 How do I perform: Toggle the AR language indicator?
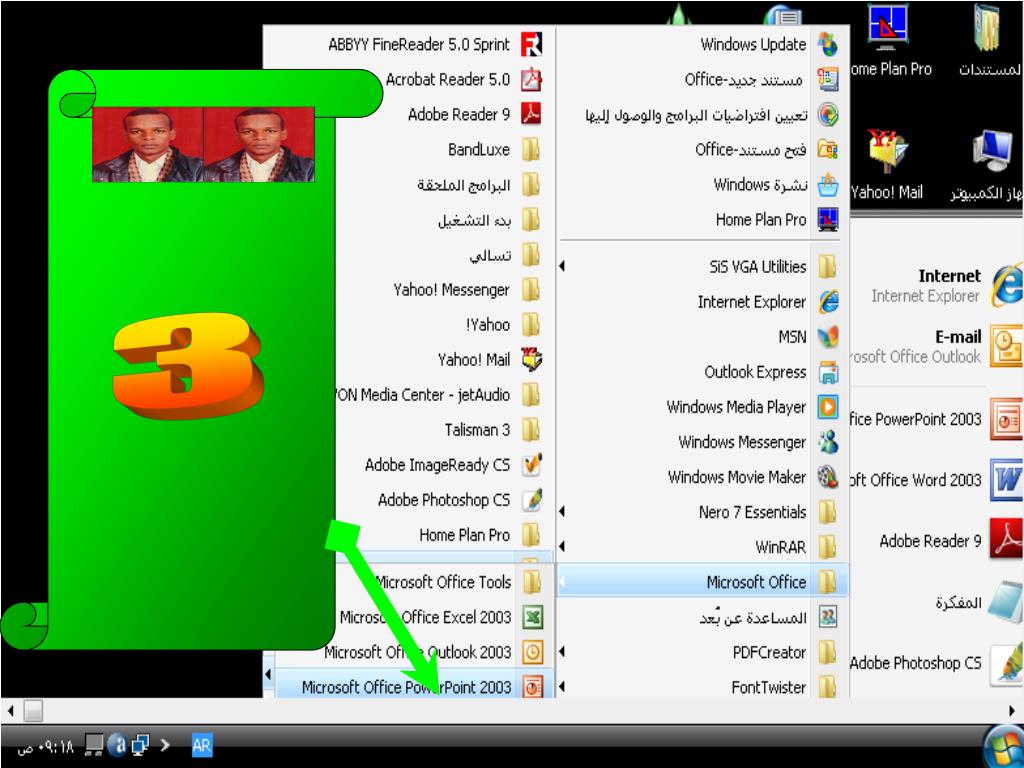click(201, 745)
